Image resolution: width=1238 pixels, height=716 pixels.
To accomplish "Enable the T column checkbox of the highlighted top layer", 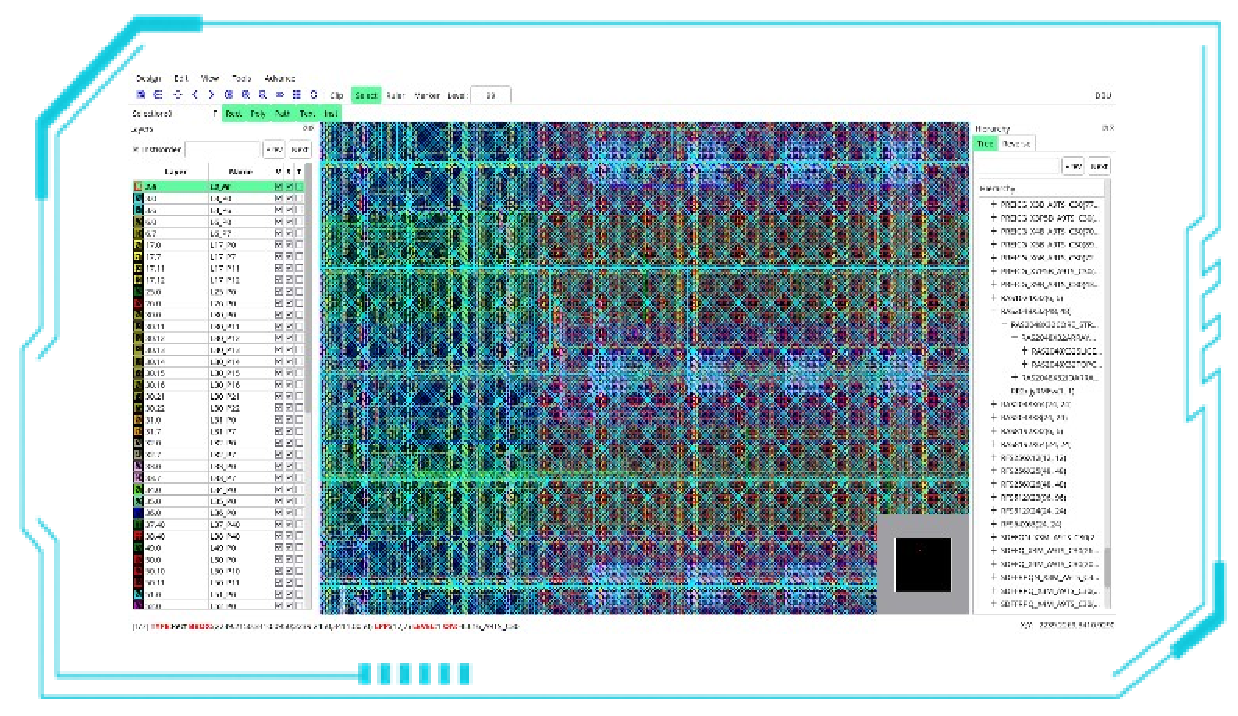I will (299, 187).
